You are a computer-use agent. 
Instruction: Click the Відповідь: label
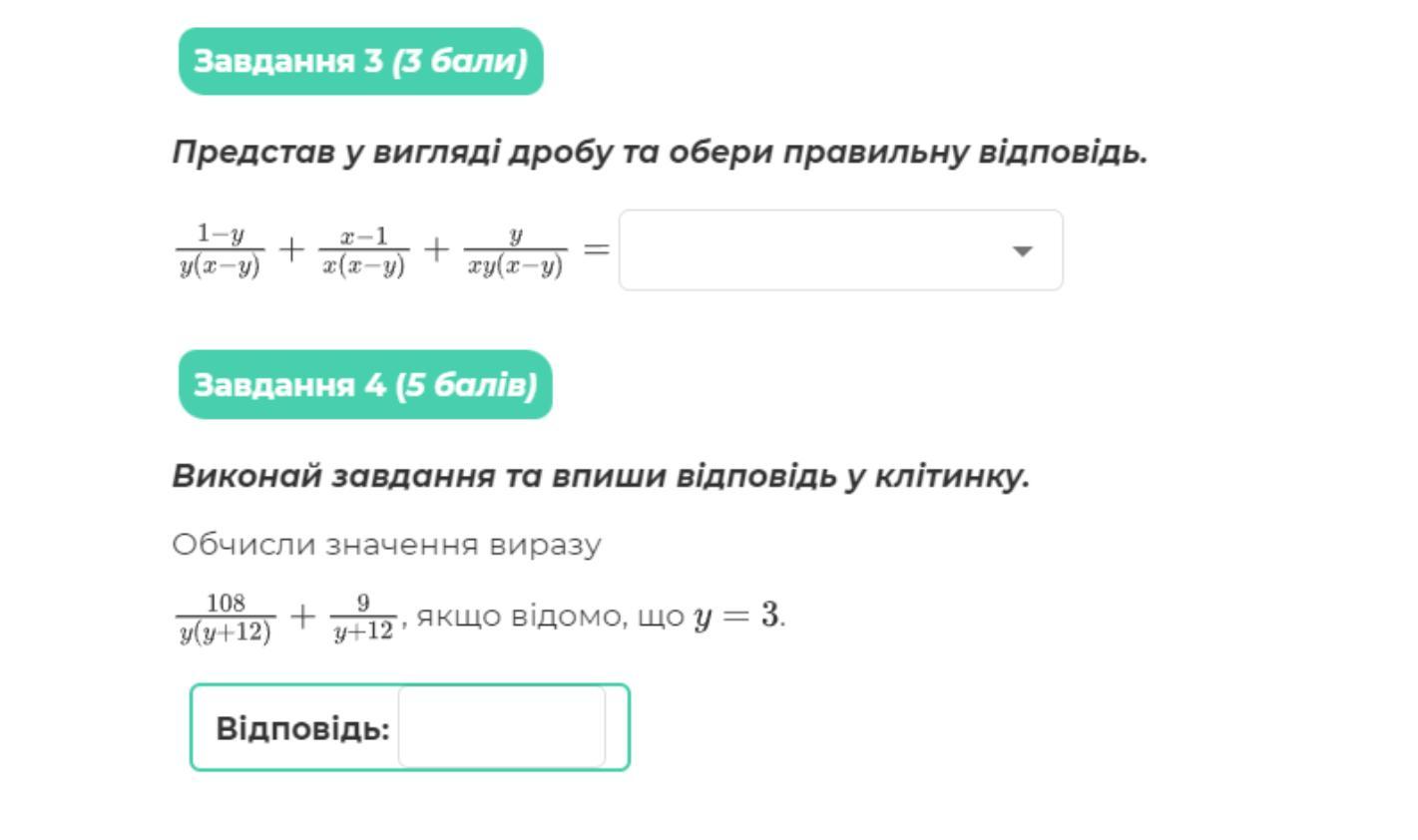302,728
